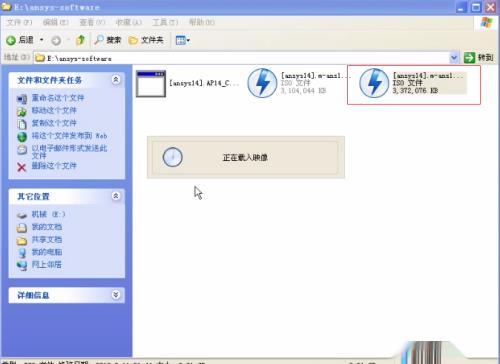Open Shared Documents (共享文档) link

47,239
